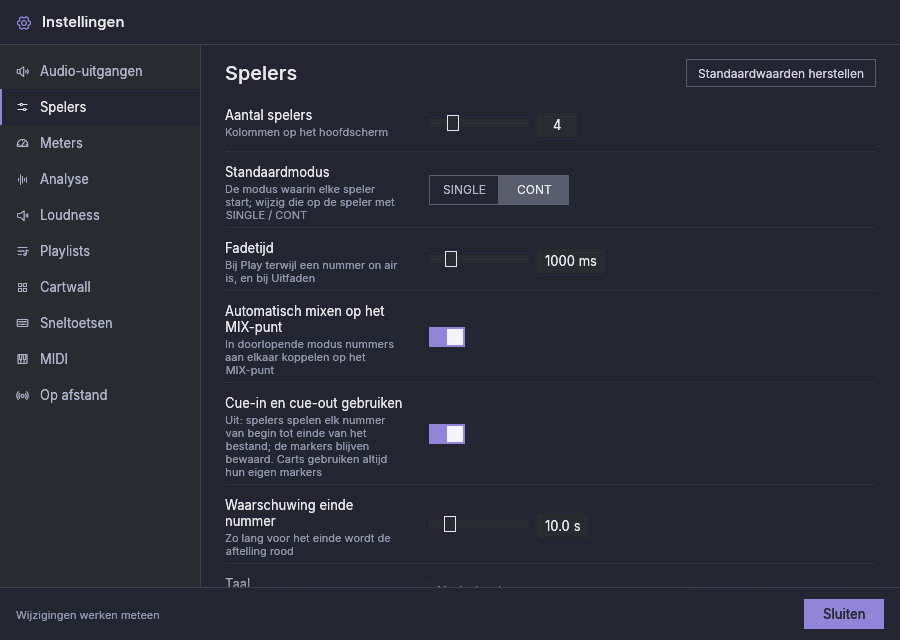Select the Spelers section label
Viewport: 900px width, 640px height.
click(63, 107)
